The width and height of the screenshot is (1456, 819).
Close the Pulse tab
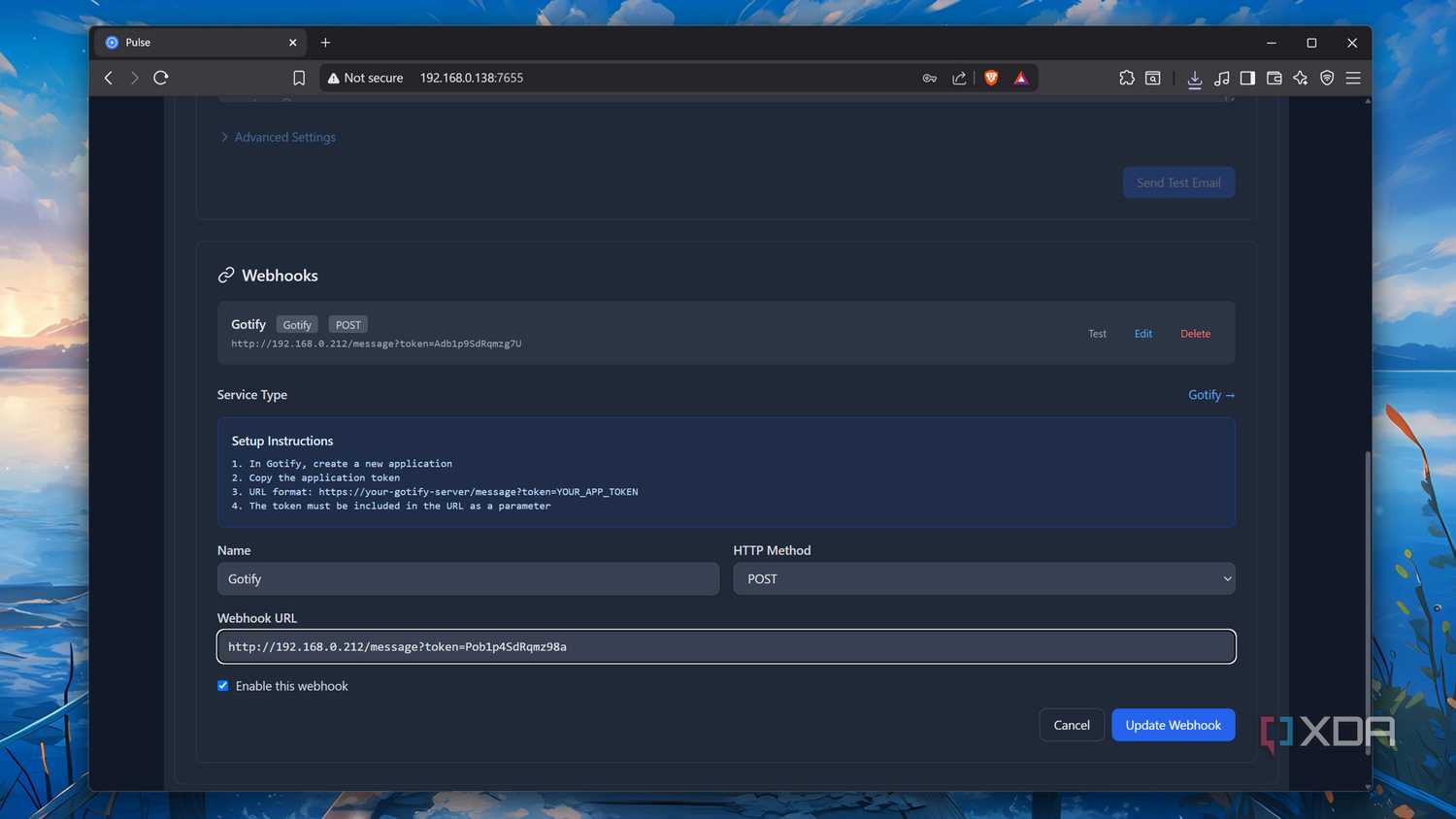(293, 43)
